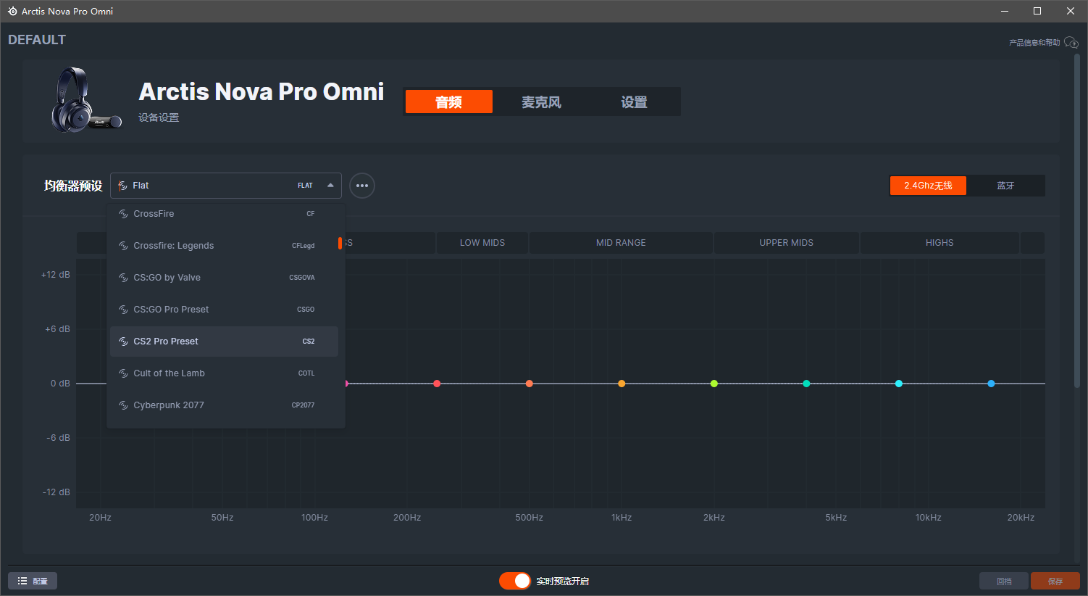This screenshot has height=596, width=1088.
Task: Select the red EQ point near 200Hz
Action: 436,384
